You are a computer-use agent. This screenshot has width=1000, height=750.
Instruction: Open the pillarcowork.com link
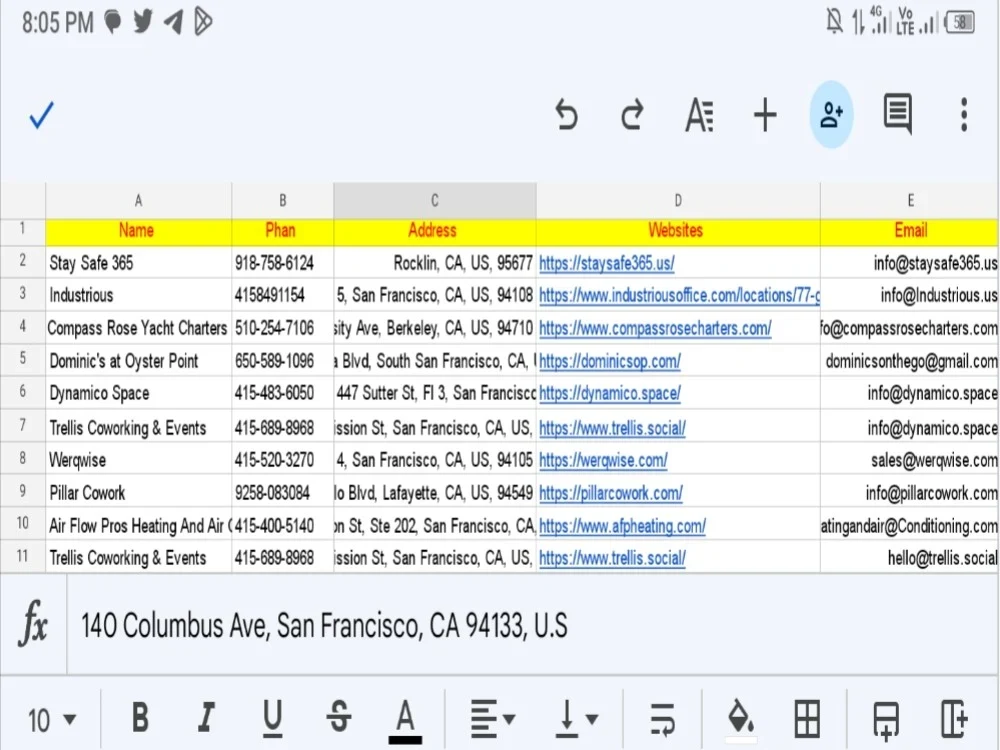point(610,493)
